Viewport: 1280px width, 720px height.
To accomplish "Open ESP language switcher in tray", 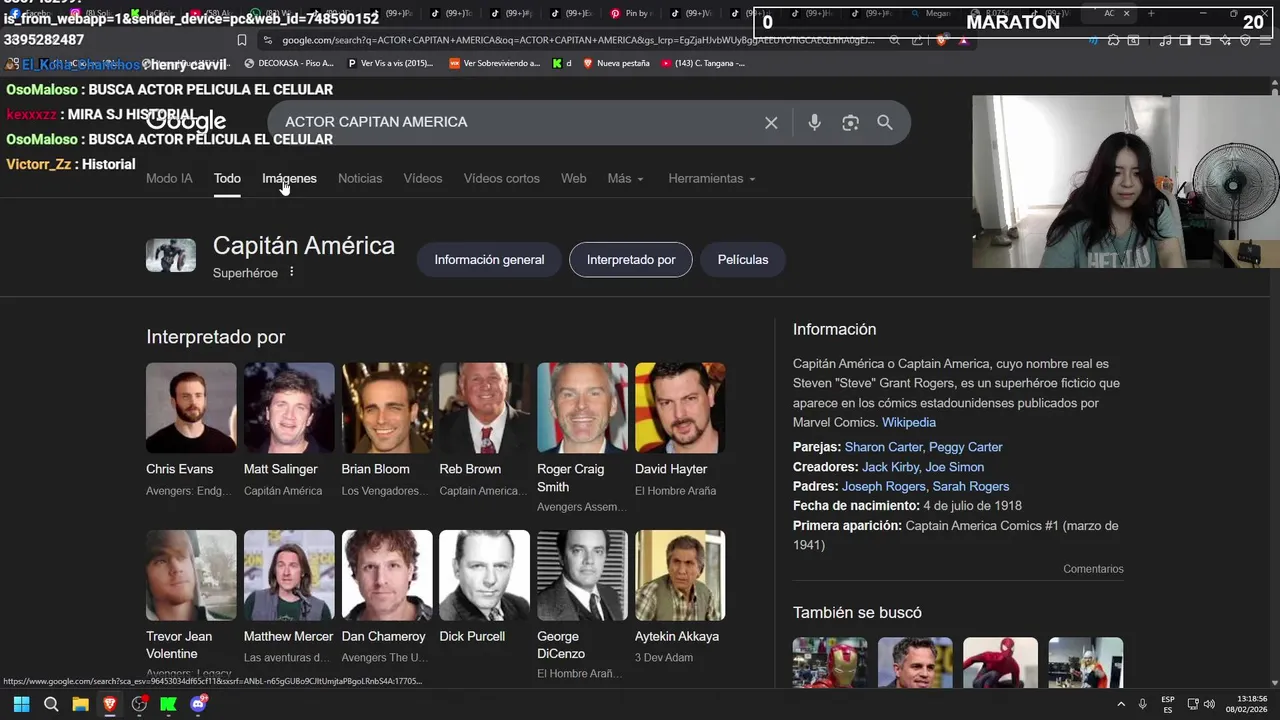I will click(1168, 704).
